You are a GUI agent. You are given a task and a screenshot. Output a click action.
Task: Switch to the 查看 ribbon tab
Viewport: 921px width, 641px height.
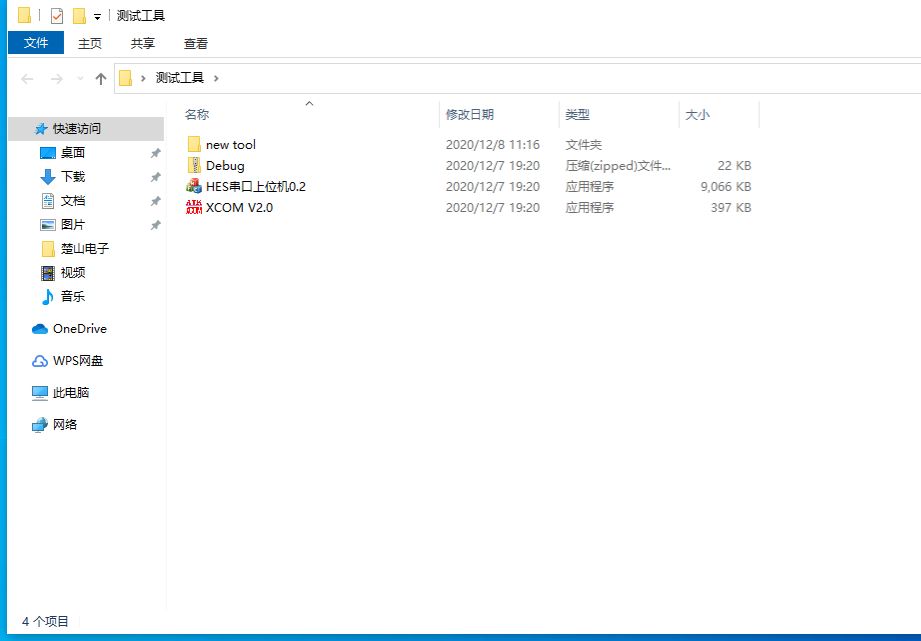tap(196, 43)
